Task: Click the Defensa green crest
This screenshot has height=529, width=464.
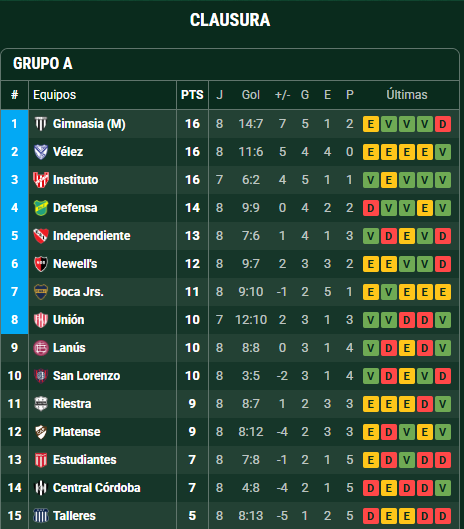Action: pyautogui.click(x=41, y=208)
